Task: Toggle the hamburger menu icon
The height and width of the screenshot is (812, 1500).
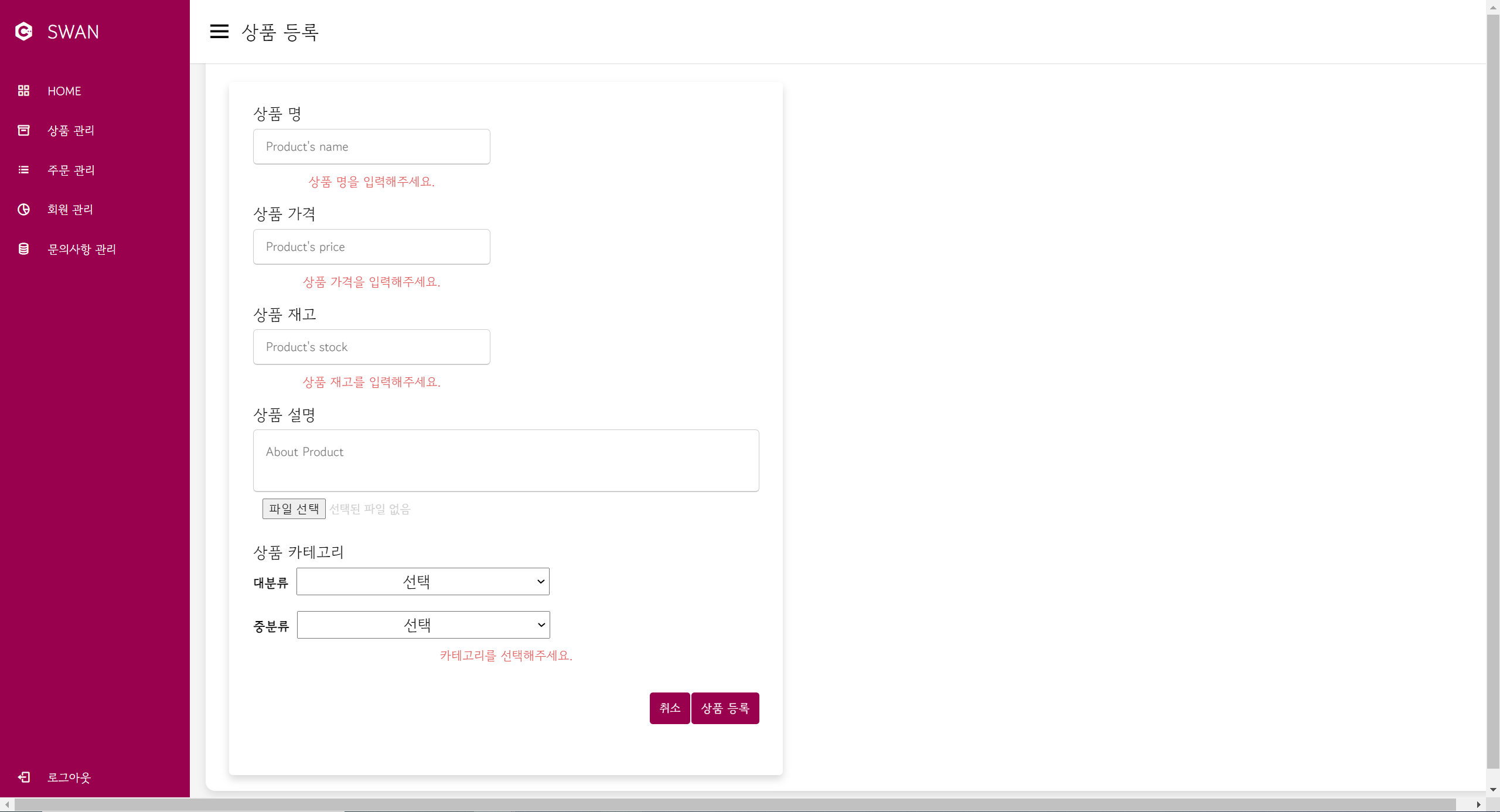Action: click(x=219, y=32)
